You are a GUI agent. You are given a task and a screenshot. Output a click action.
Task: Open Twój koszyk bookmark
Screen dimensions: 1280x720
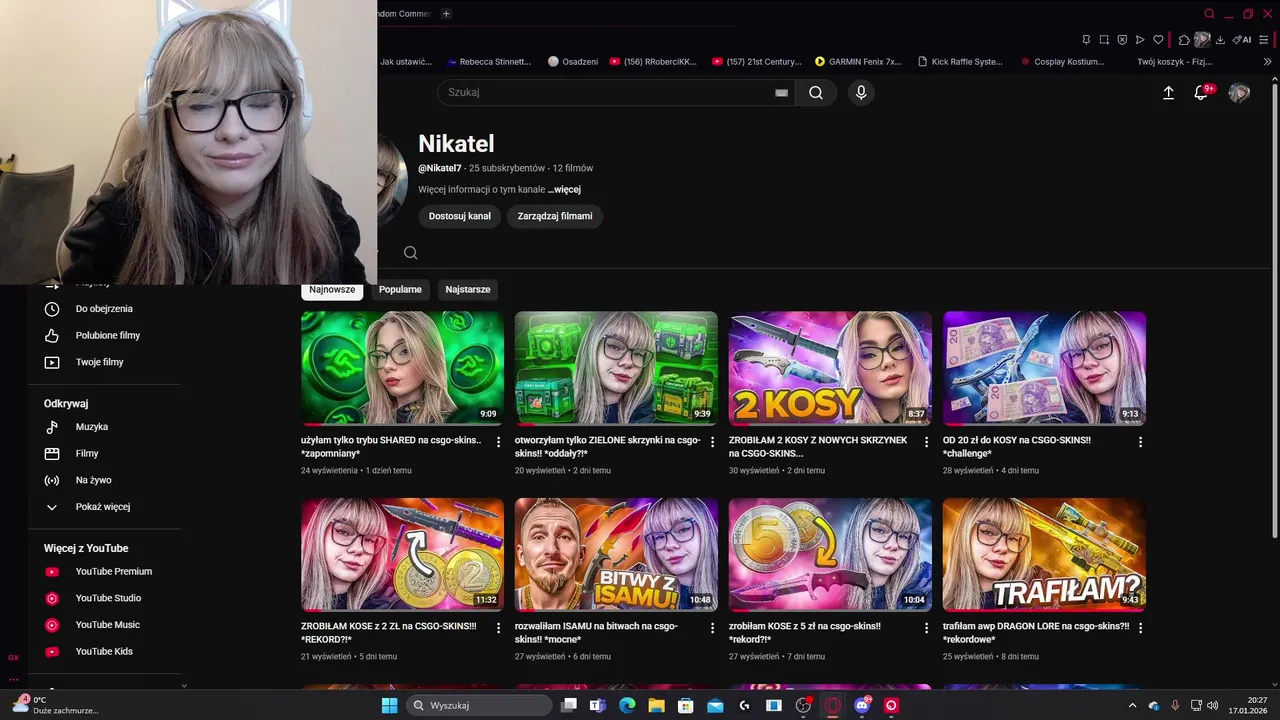tap(1174, 61)
